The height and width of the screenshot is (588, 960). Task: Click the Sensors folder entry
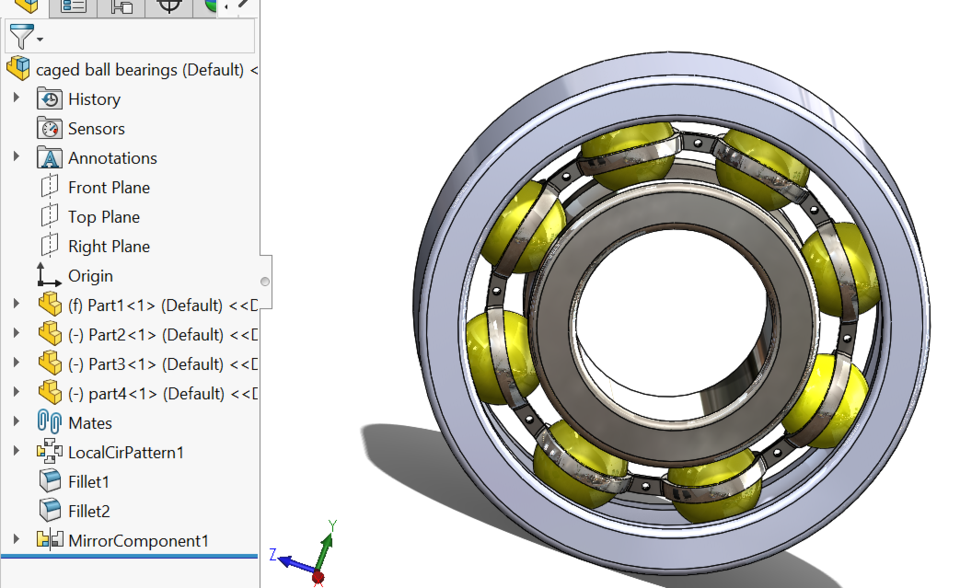click(97, 128)
